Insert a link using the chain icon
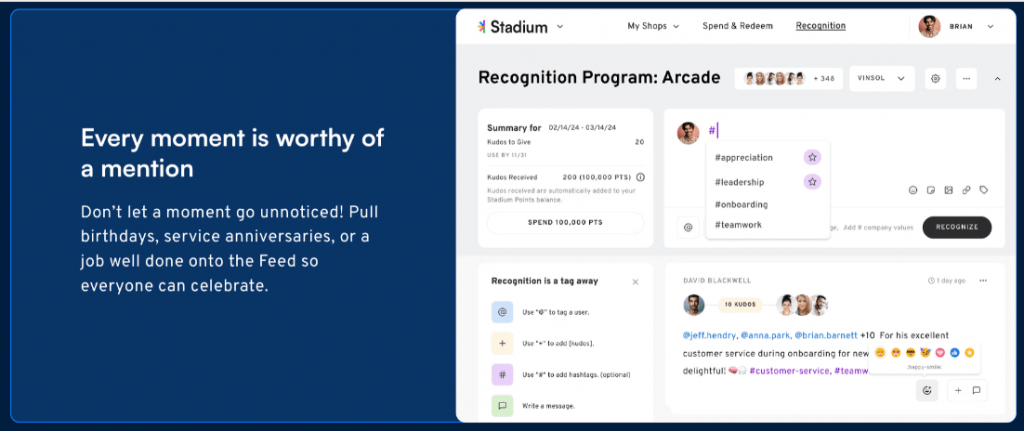Image resolution: width=1024 pixels, height=431 pixels. pyautogui.click(x=966, y=190)
